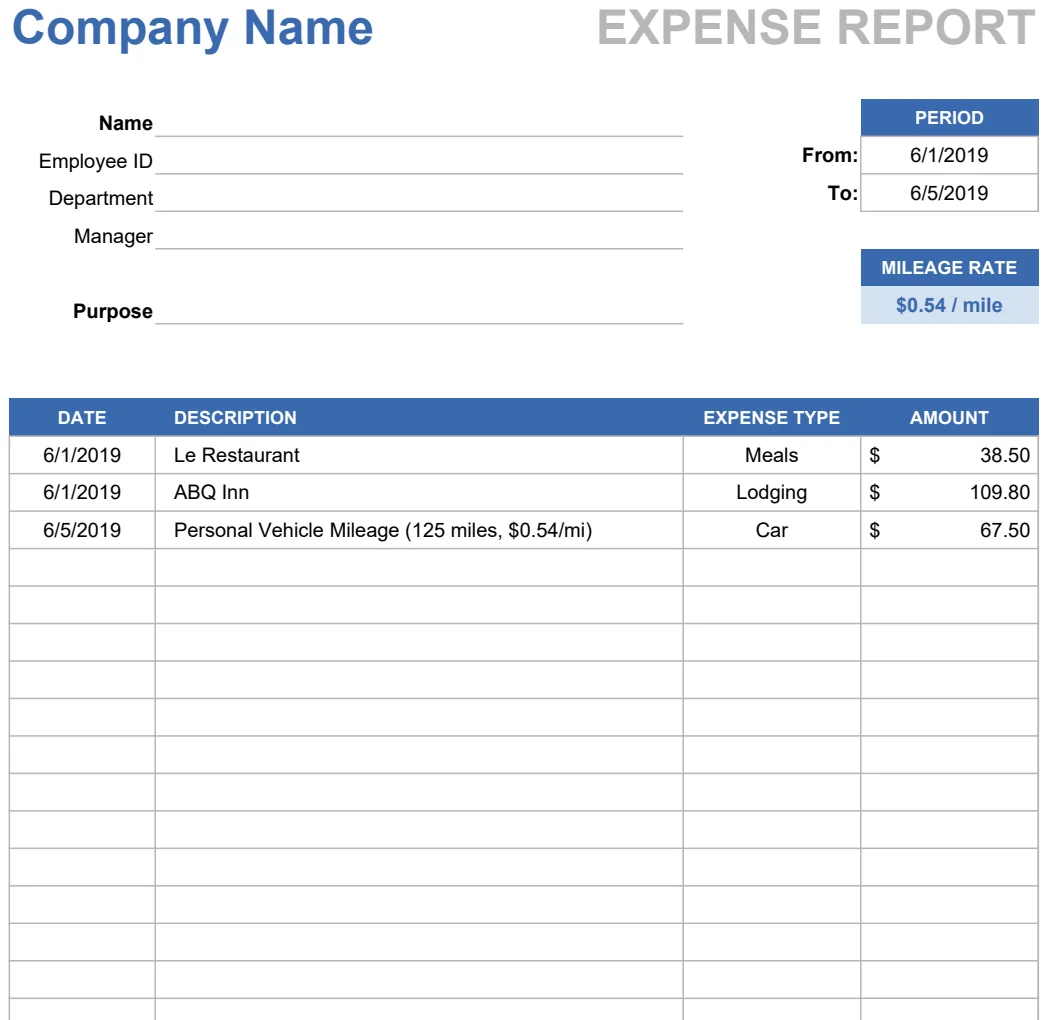Click the From: label
Image resolution: width=1048 pixels, height=1020 pixels.
[x=829, y=155]
